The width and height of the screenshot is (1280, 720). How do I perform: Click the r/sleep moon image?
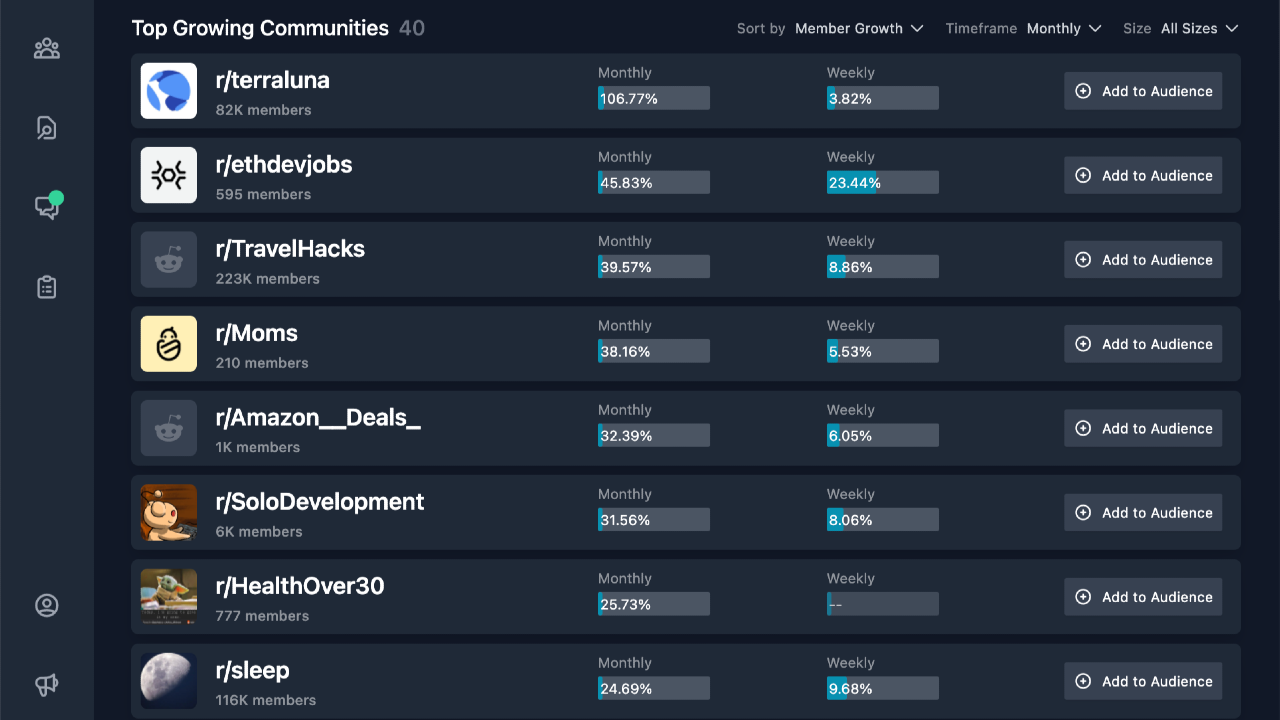click(169, 681)
